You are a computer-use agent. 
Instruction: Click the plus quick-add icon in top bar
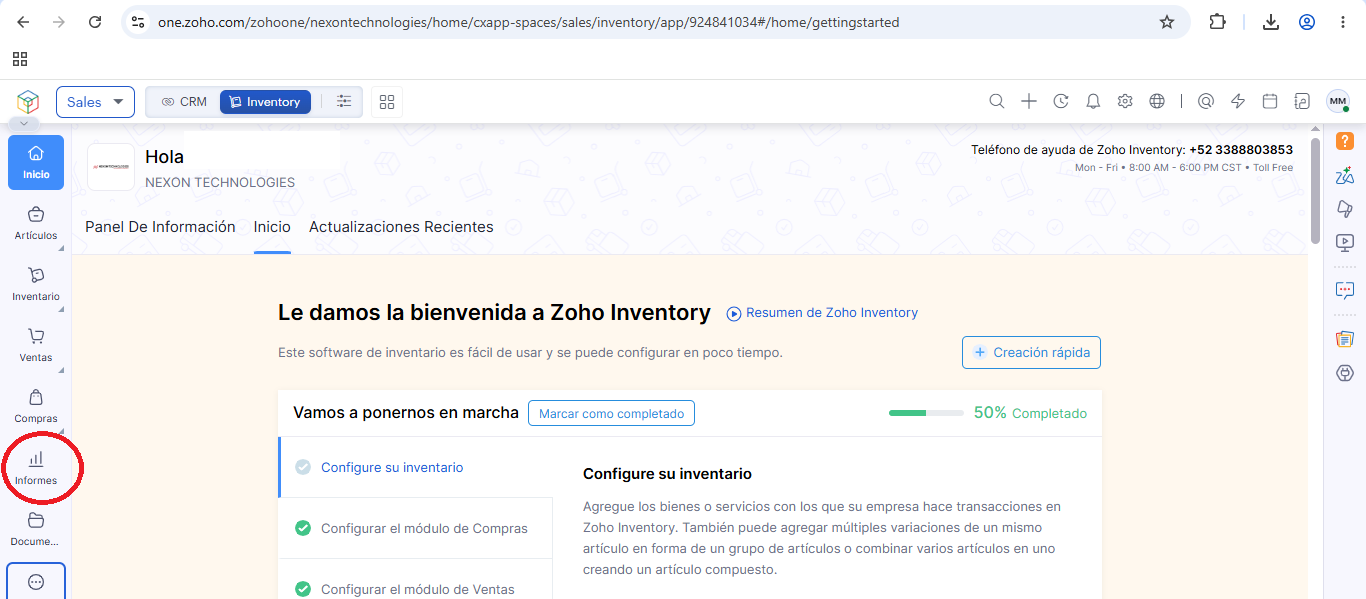click(x=1029, y=101)
